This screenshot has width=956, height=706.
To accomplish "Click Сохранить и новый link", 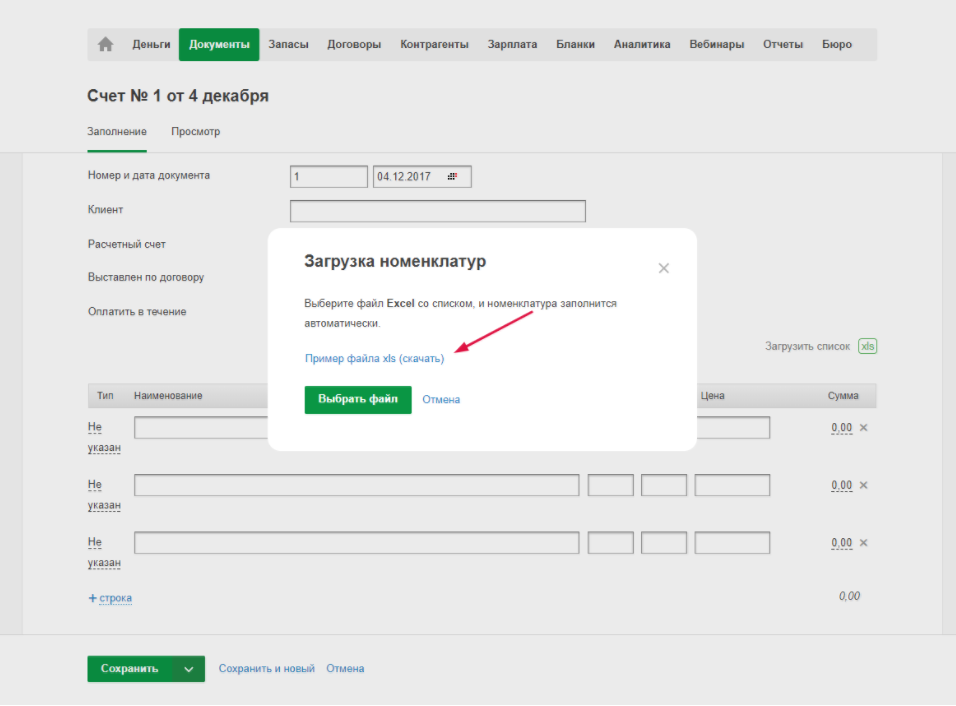I will (266, 669).
